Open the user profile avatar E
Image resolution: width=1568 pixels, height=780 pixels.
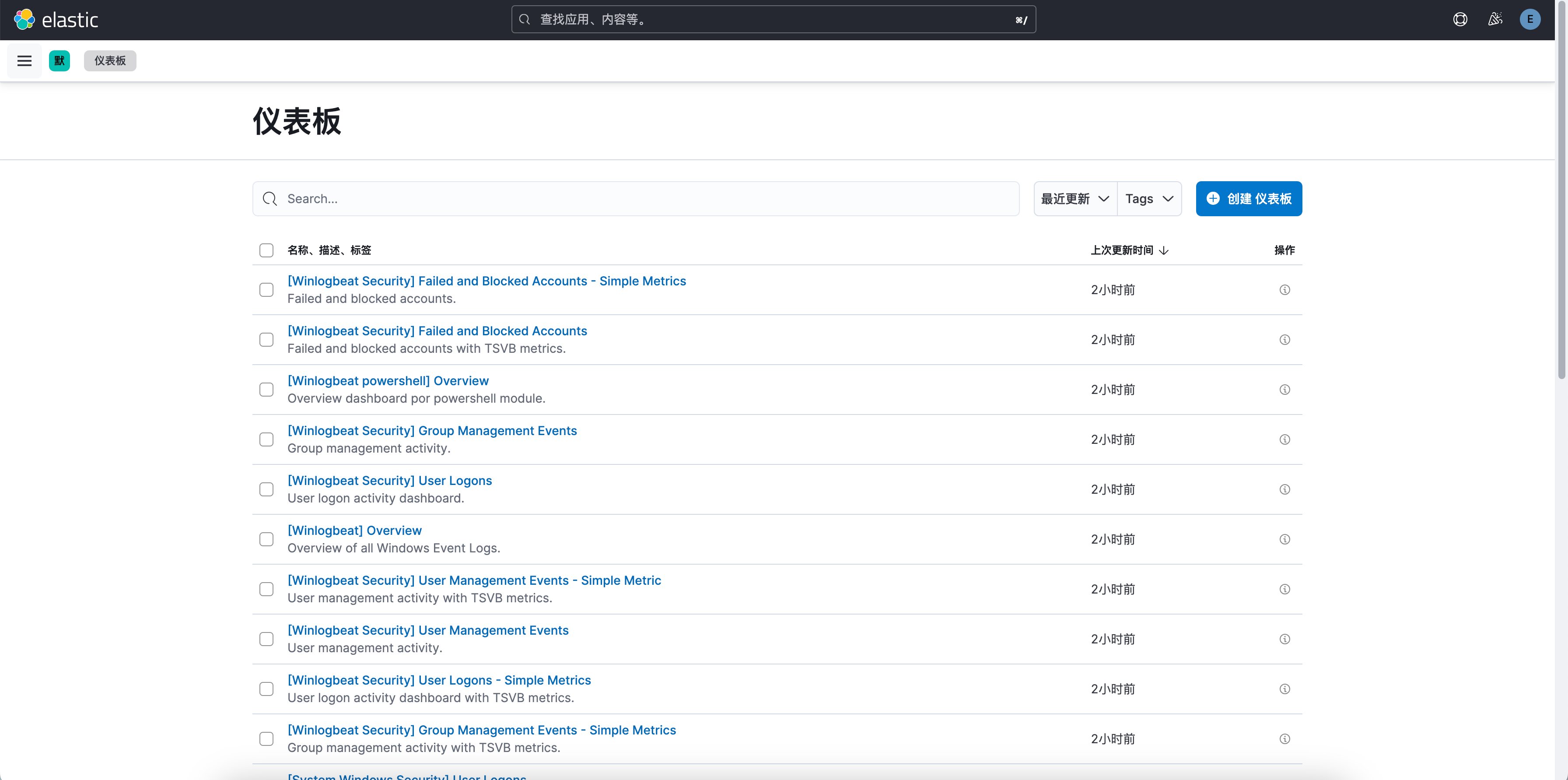[1529, 20]
